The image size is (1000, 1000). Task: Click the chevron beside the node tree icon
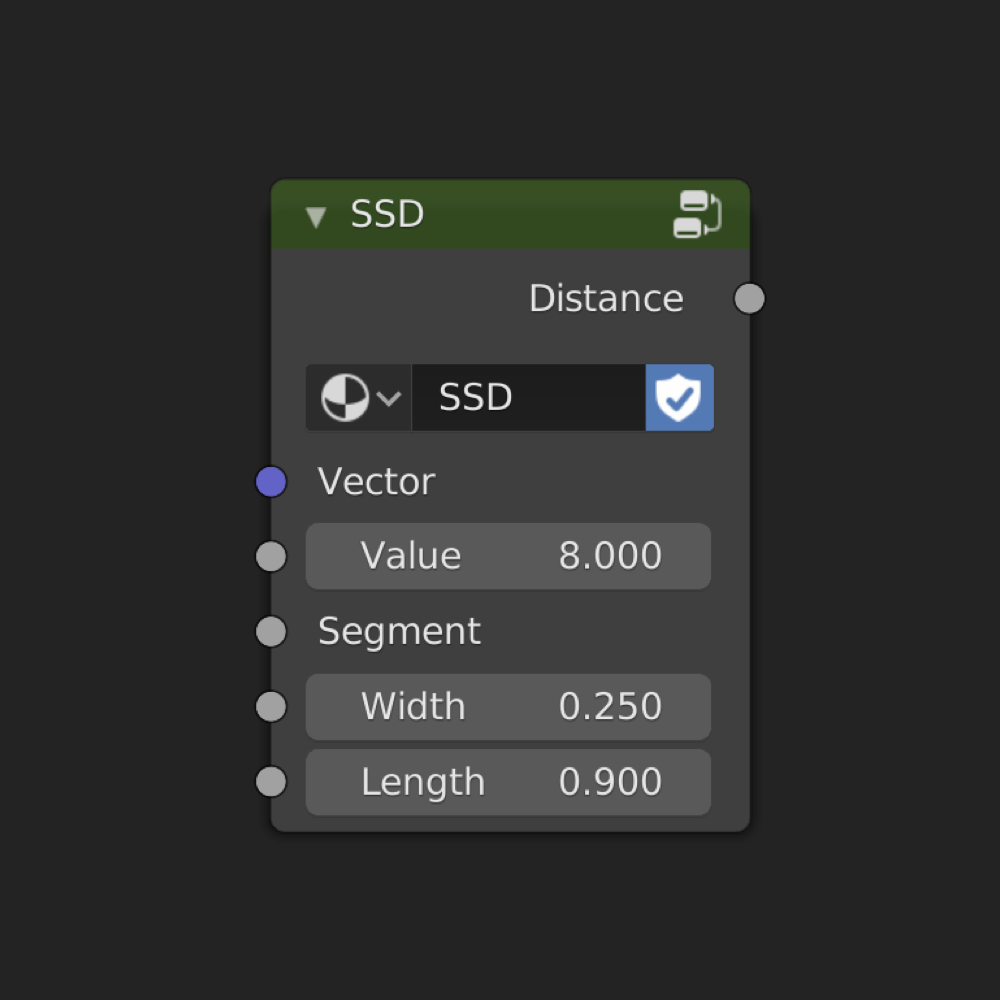[x=389, y=398]
